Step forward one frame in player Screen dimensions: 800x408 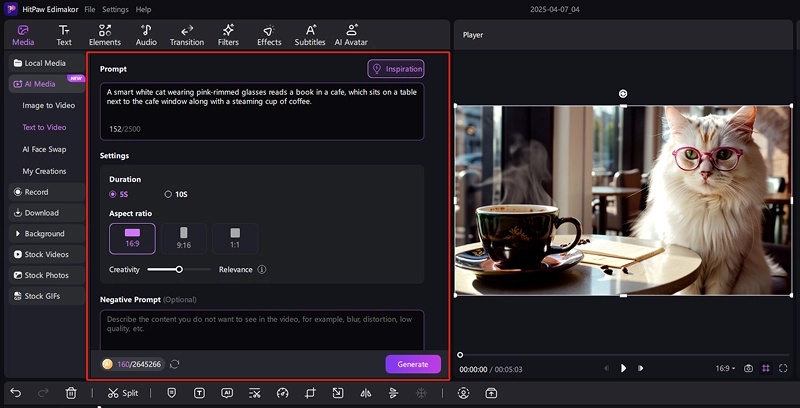pyautogui.click(x=641, y=368)
